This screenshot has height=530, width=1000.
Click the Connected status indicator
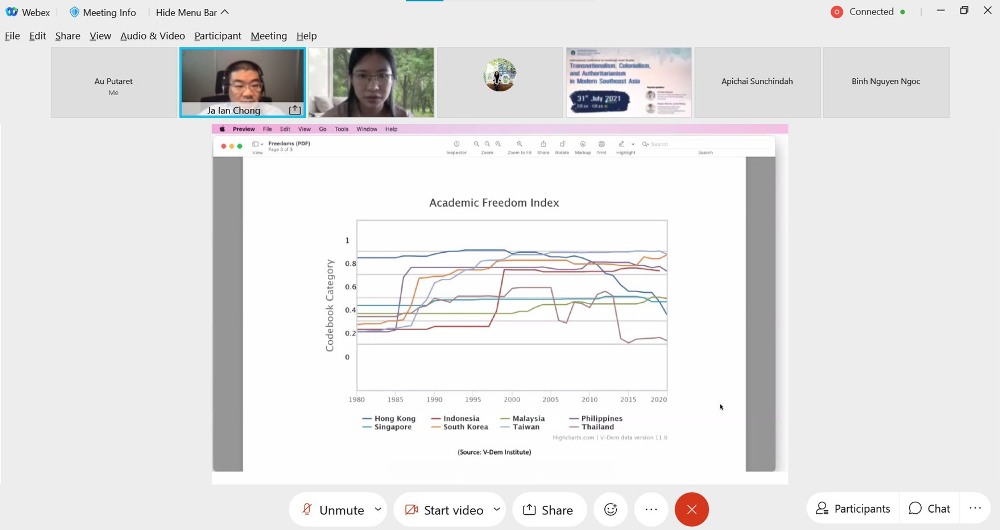pyautogui.click(x=870, y=12)
